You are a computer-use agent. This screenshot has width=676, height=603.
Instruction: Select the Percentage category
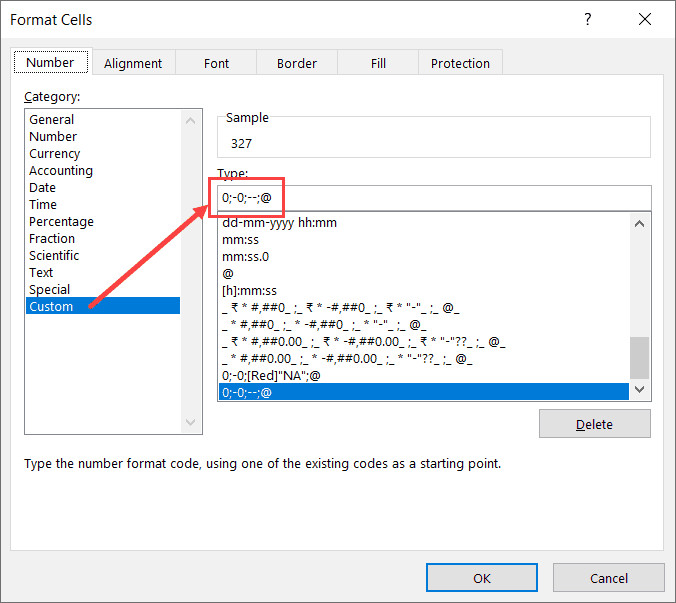(x=61, y=222)
